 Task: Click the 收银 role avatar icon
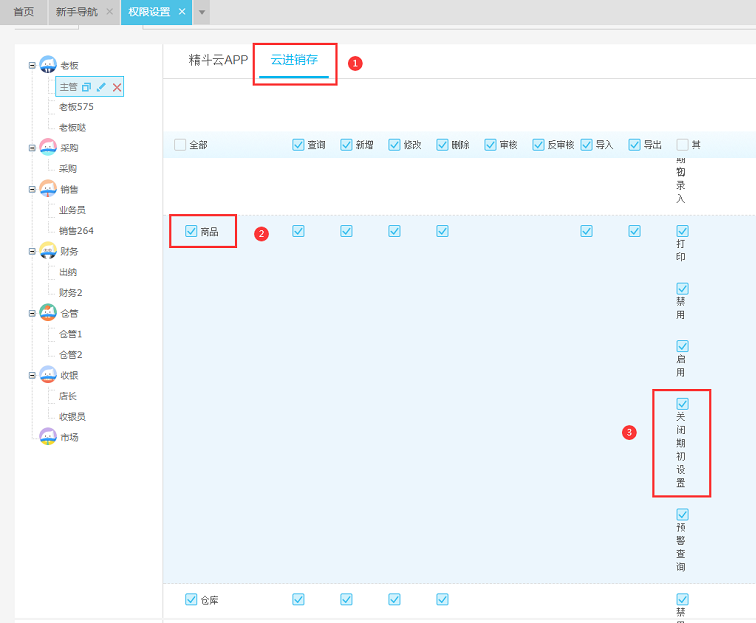point(48,375)
